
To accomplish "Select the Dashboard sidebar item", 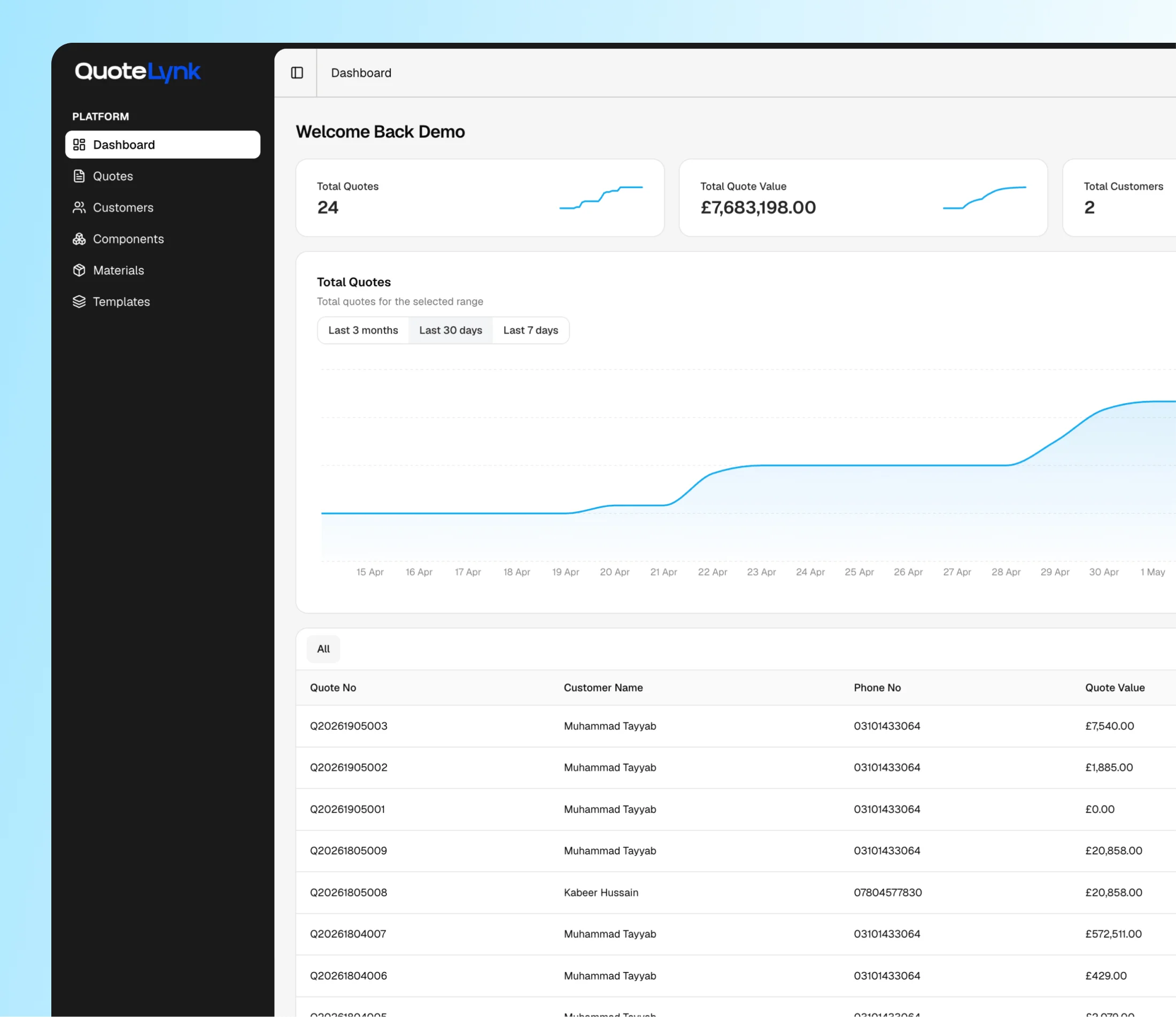I will point(163,145).
